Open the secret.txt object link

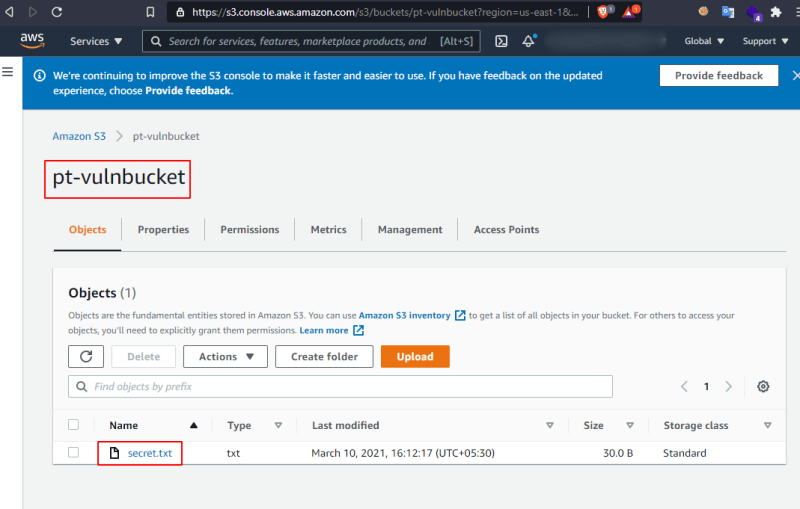[149, 453]
